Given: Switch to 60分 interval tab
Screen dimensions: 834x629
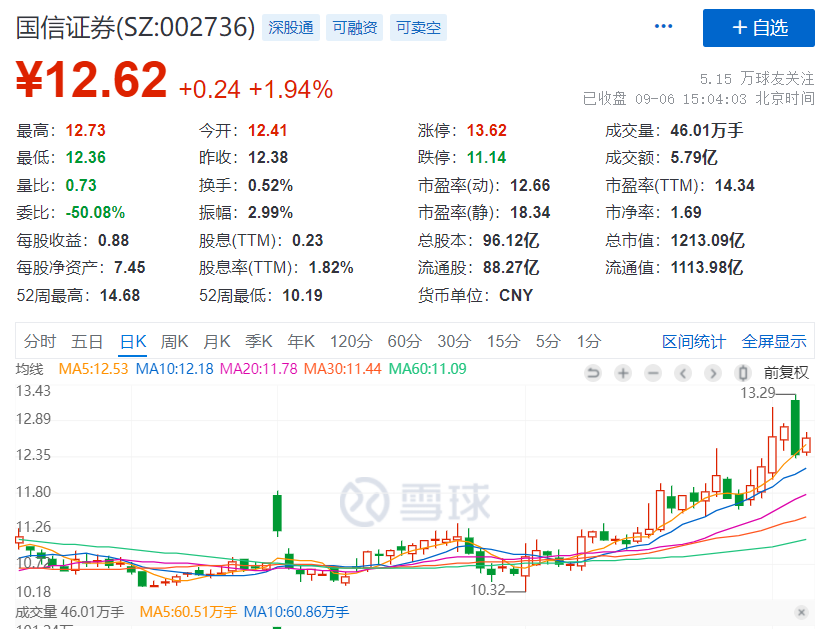Looking at the screenshot, I should pos(405,341).
